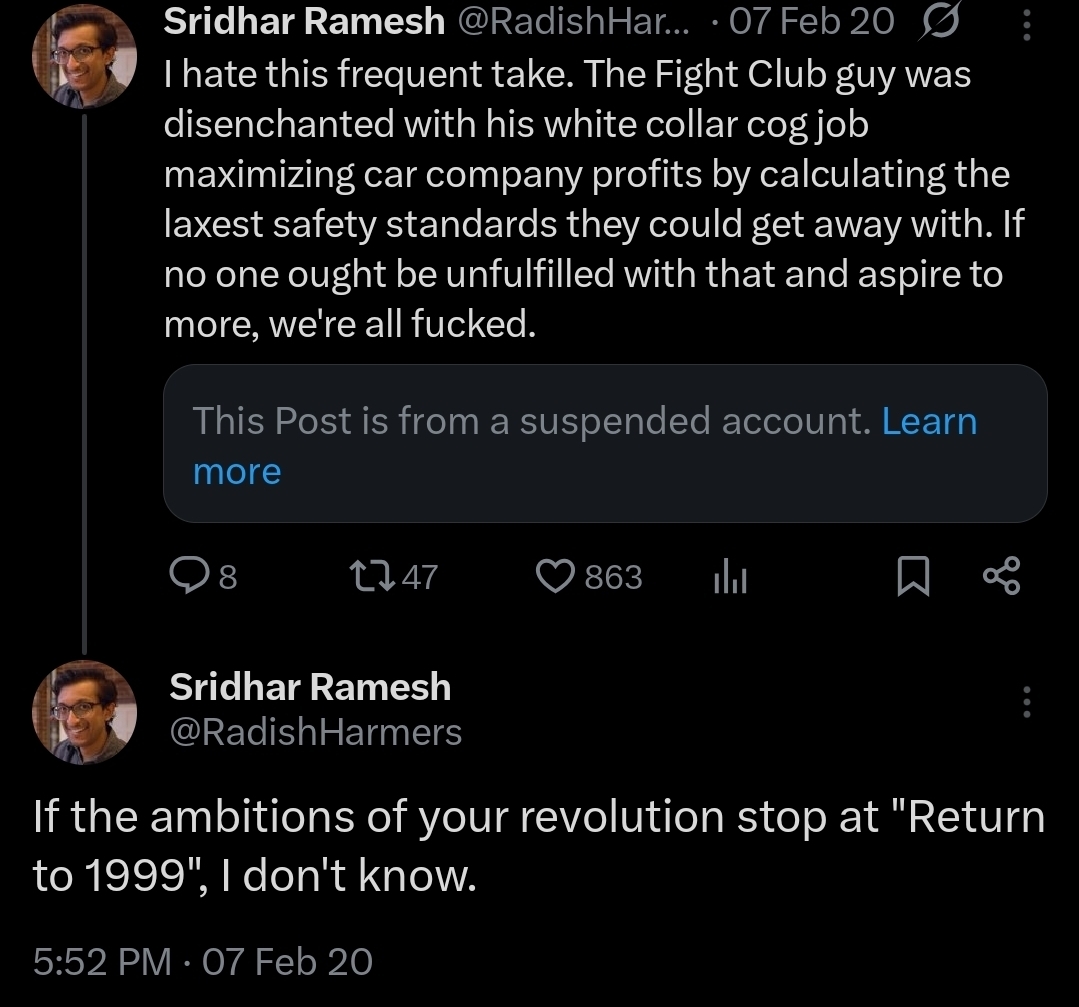Open more options for the reply tweet
The image size is (1079, 1007).
tap(1026, 702)
